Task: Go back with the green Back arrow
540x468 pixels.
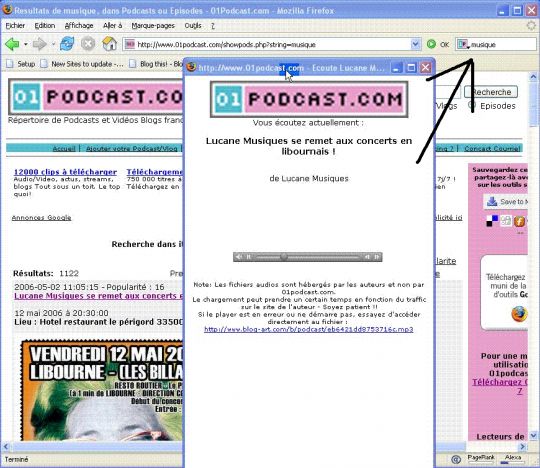Action: [x=12, y=44]
